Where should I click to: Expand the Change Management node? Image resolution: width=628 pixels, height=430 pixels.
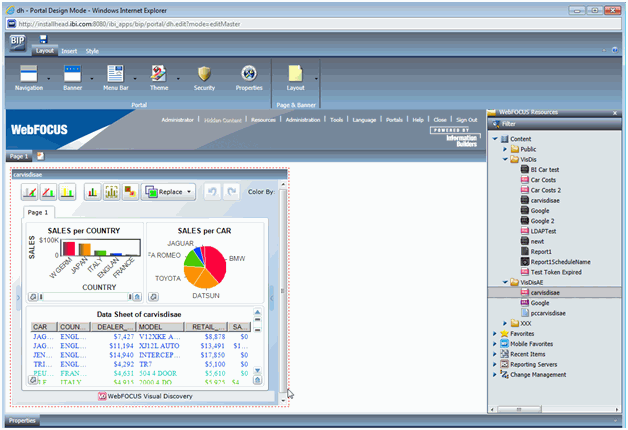(495, 374)
